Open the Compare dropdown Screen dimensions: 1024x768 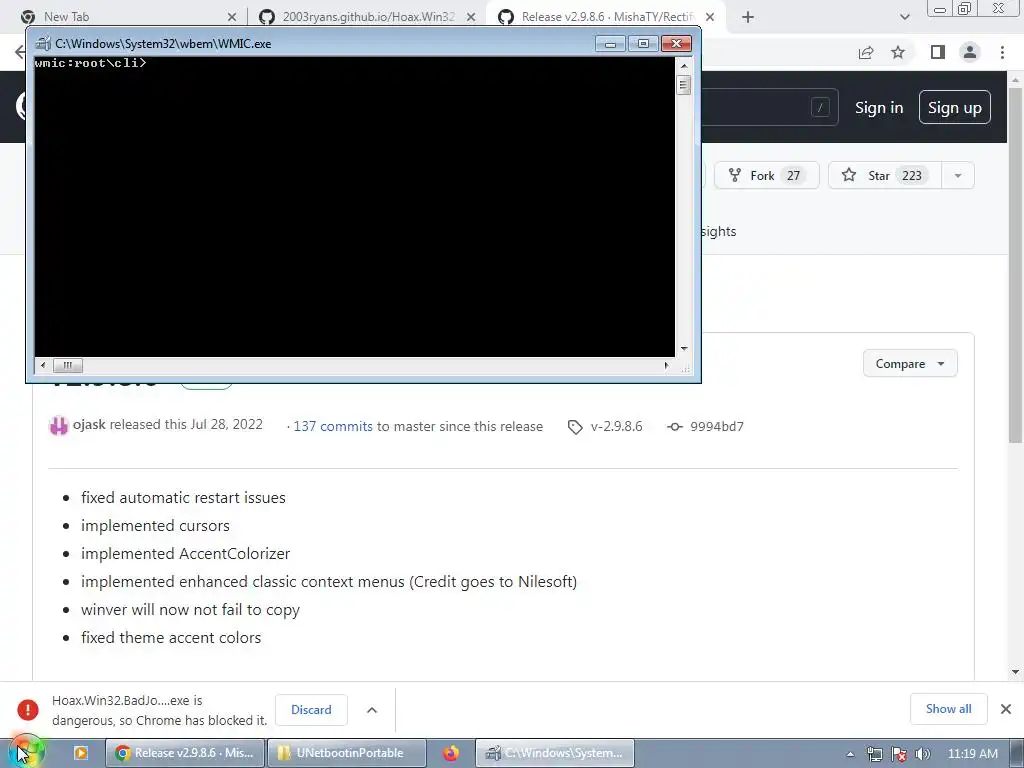(x=910, y=364)
